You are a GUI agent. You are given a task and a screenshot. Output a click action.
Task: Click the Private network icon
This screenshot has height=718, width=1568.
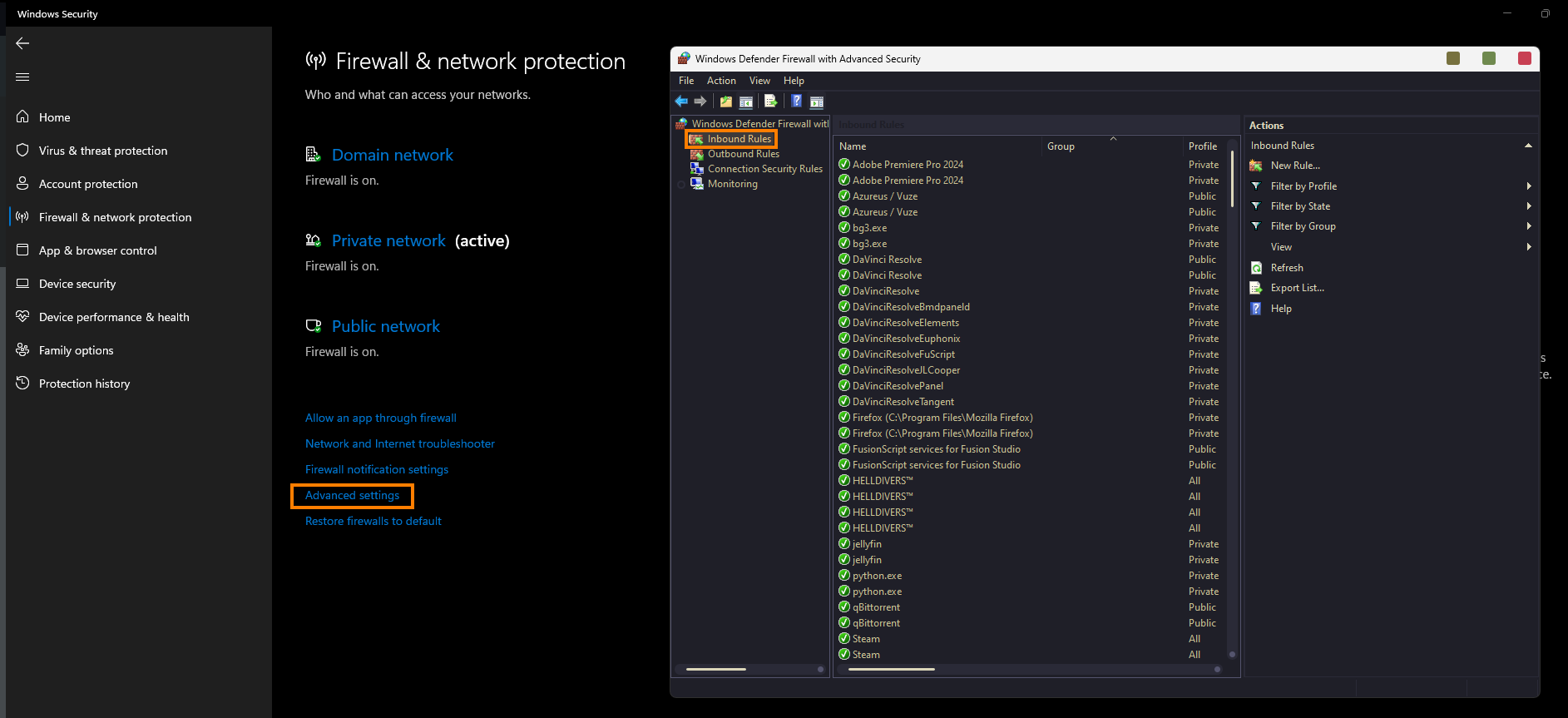click(x=313, y=240)
